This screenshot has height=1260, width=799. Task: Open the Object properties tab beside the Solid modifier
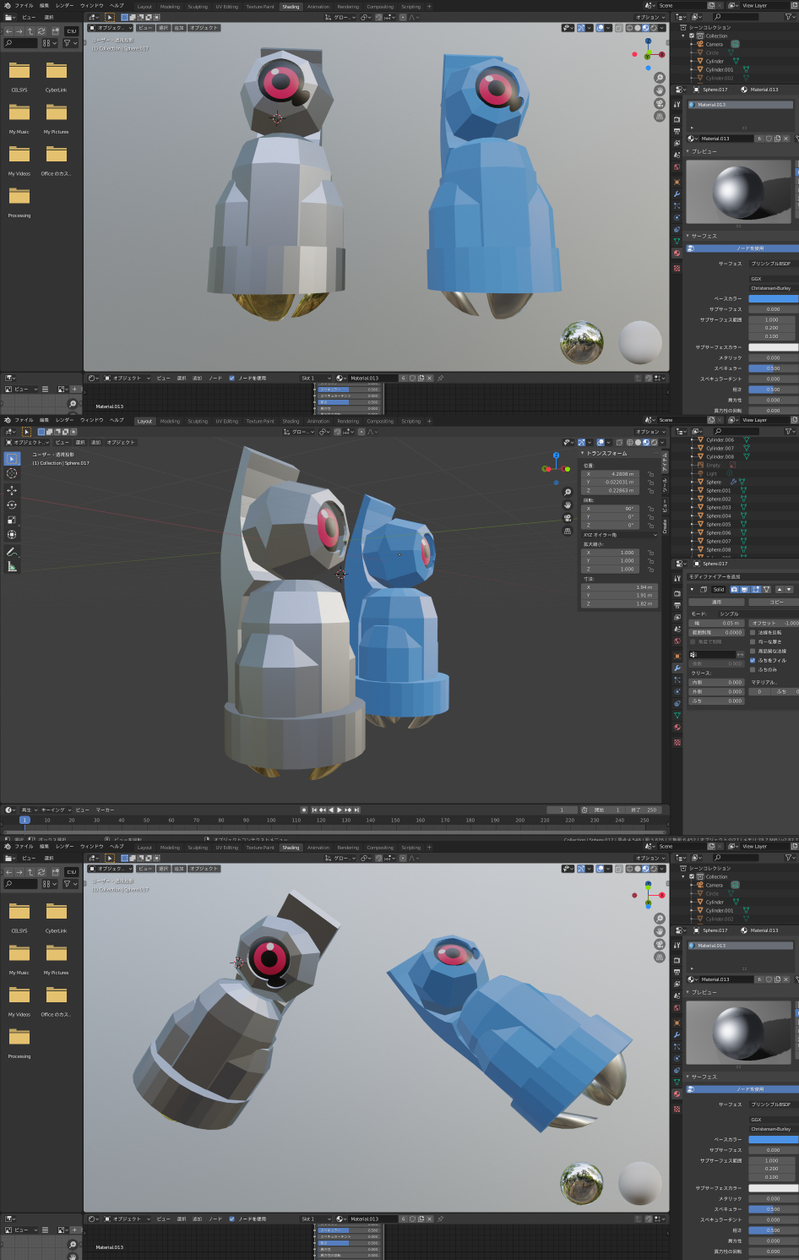pos(677,656)
